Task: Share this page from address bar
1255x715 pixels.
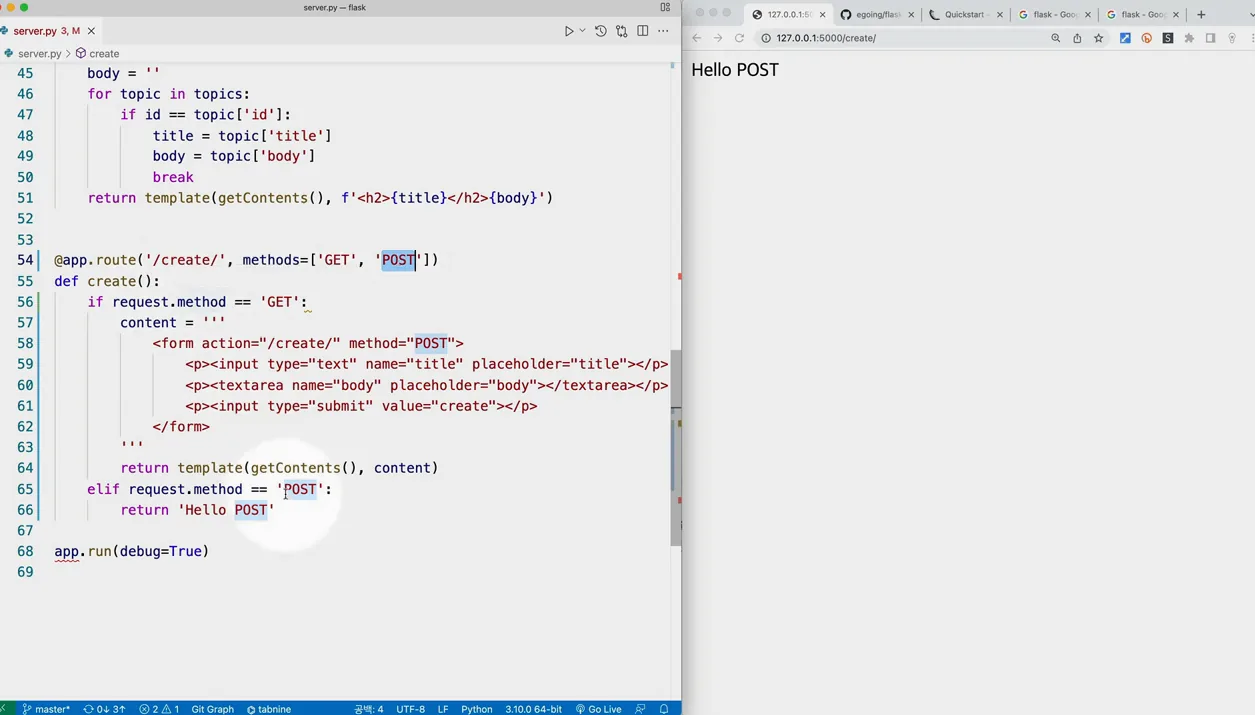Action: 1077,38
